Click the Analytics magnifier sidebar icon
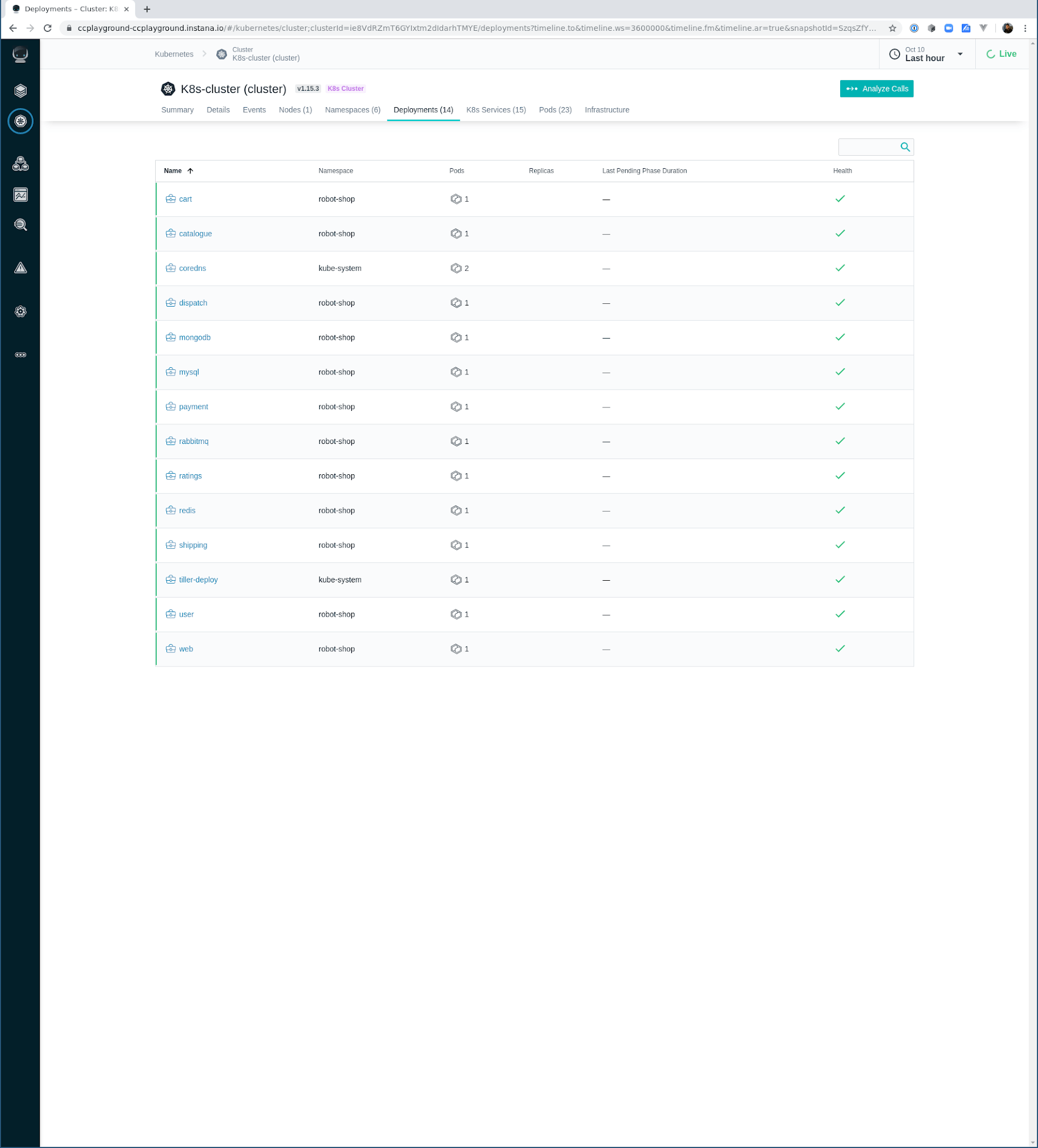This screenshot has width=1038, height=1148. [x=21, y=225]
